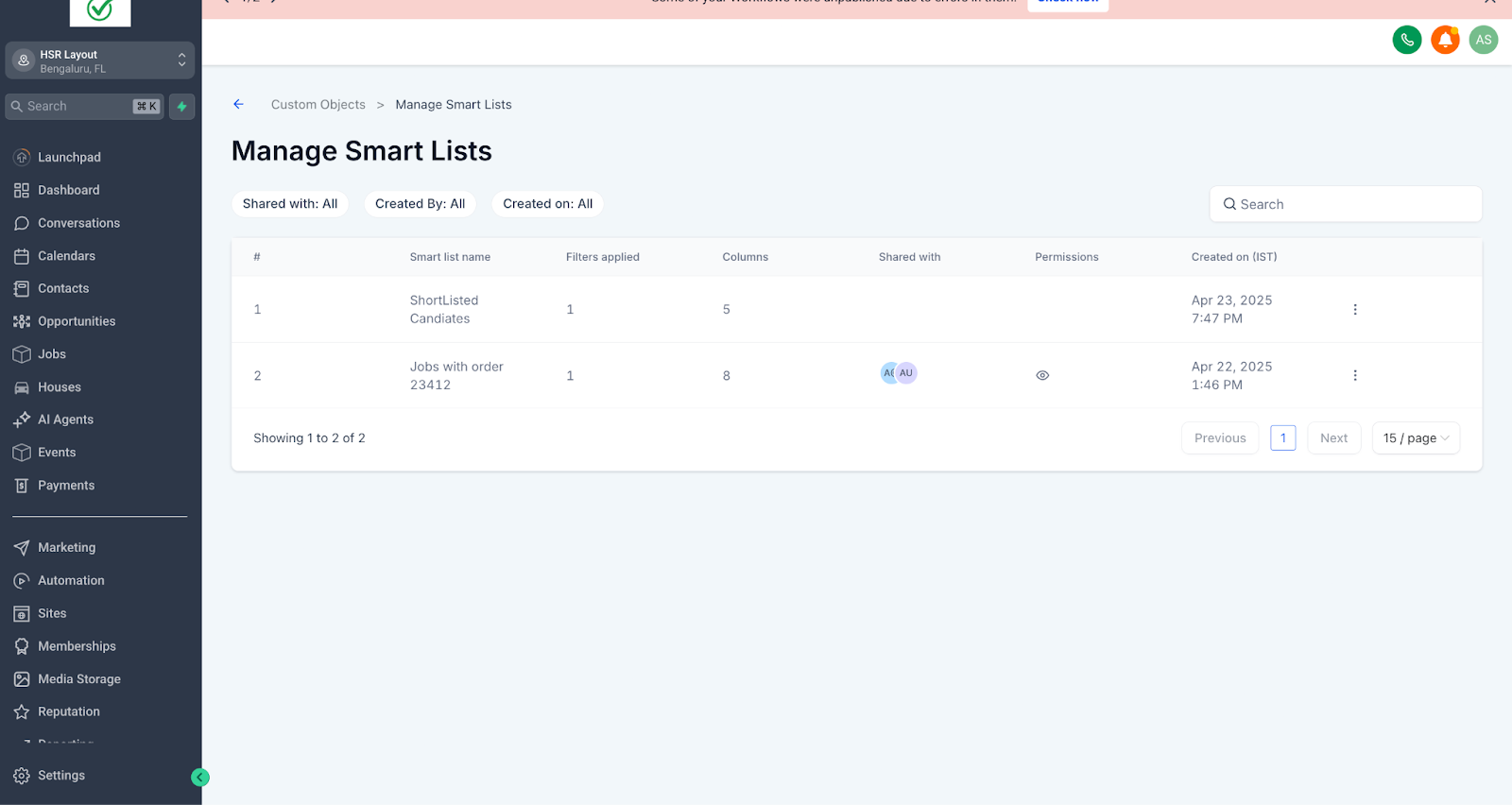
Task: Click the smart list Search field
Action: 1346,204
